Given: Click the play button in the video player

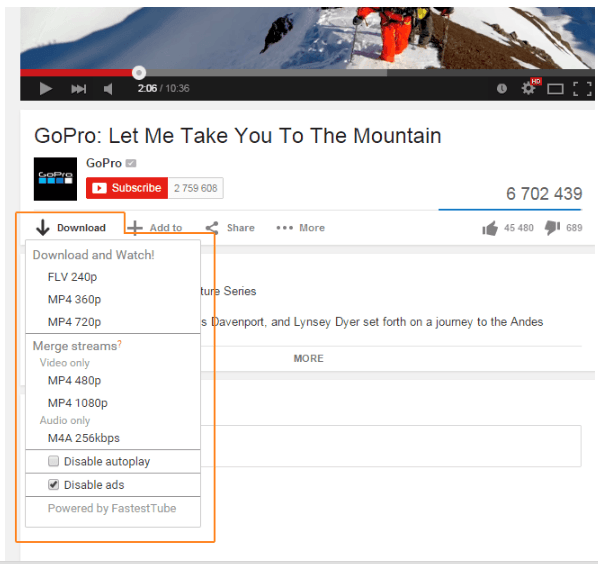Looking at the screenshot, I should point(46,89).
